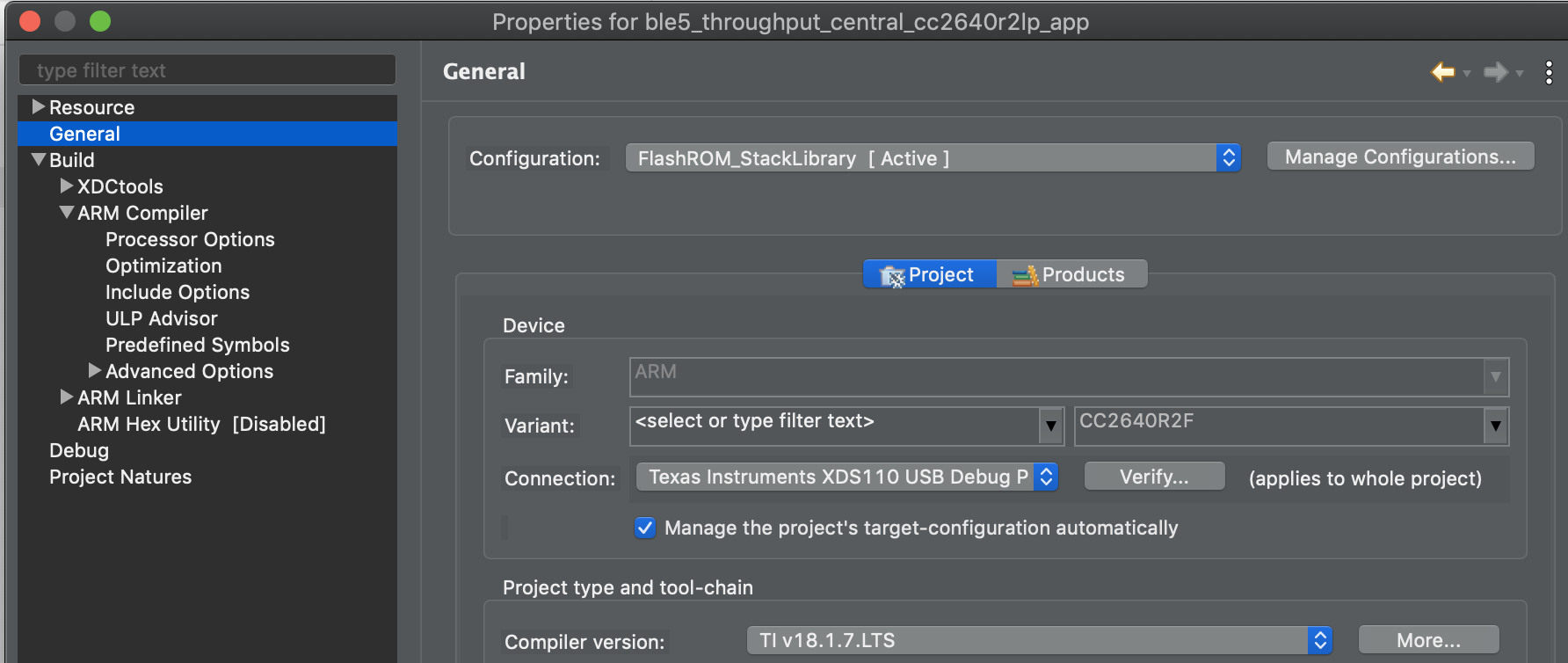Click the More compiler versions button

tap(1428, 640)
